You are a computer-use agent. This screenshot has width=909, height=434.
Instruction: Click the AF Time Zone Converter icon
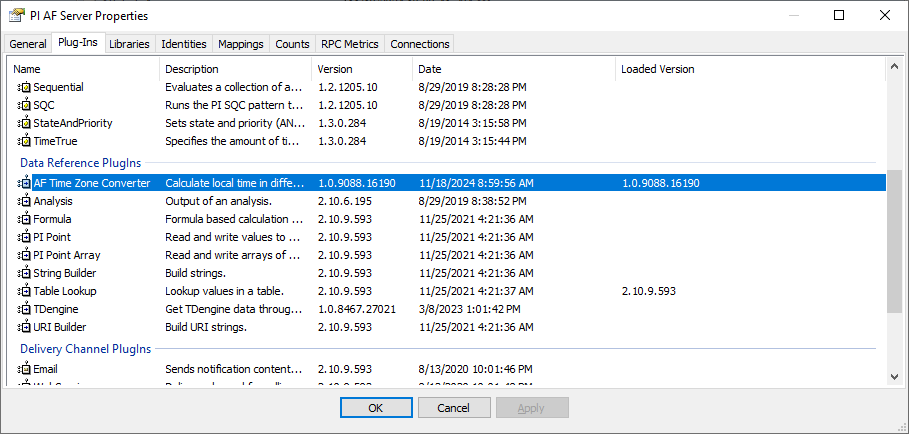(x=24, y=183)
